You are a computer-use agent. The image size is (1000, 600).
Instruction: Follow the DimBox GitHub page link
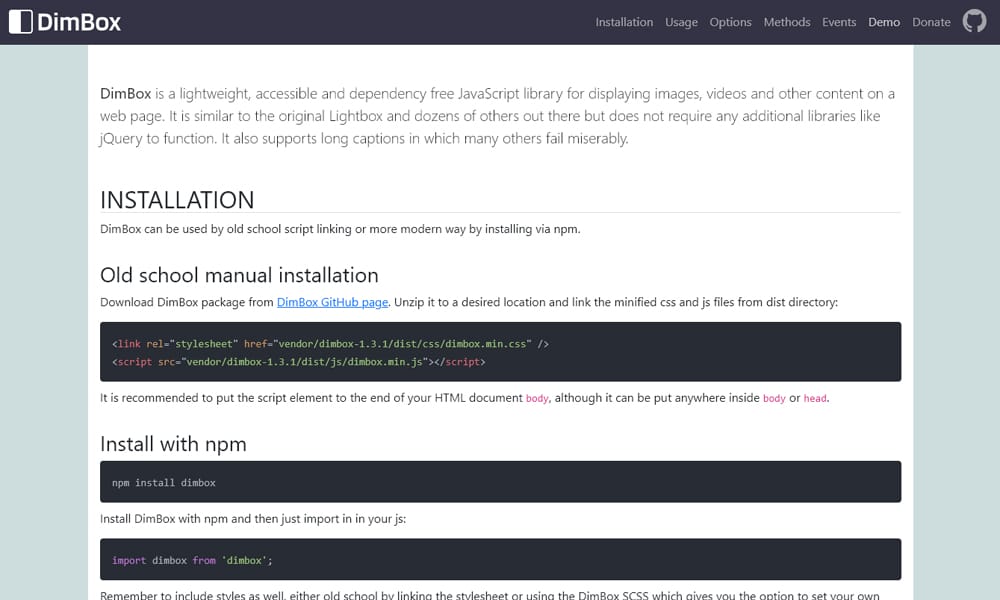click(332, 302)
